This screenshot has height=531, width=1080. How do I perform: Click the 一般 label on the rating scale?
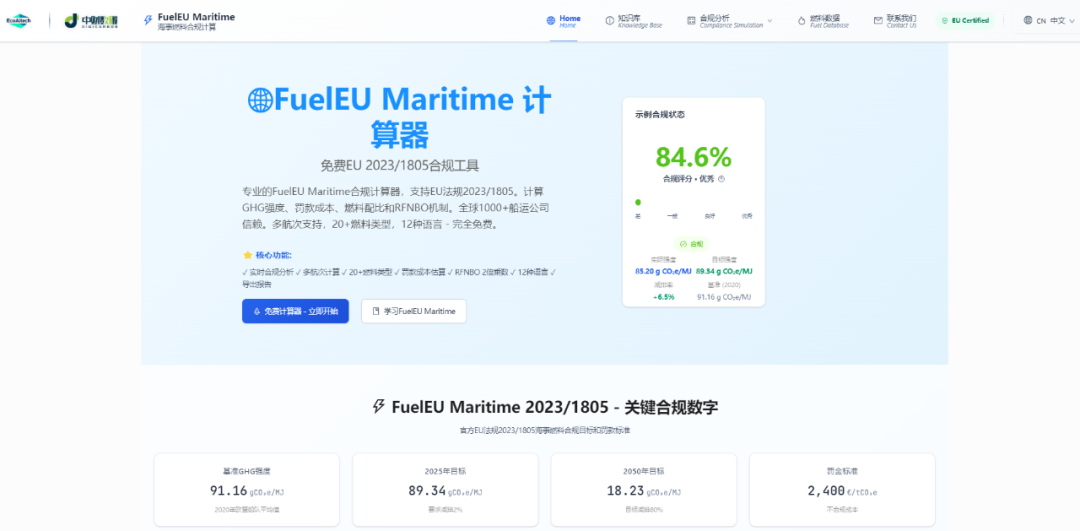672,216
